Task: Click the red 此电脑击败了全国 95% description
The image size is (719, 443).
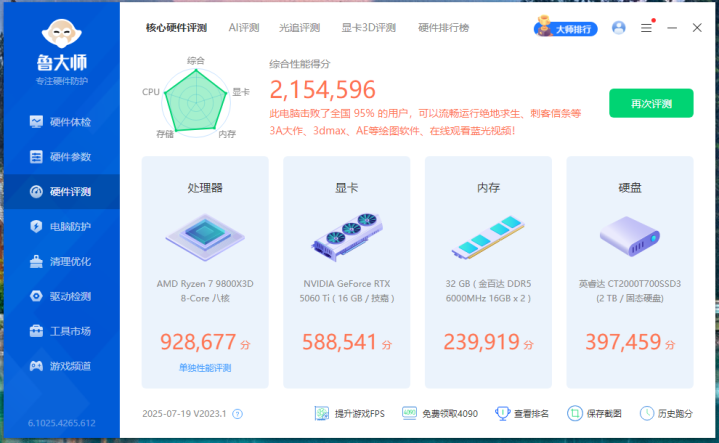Action: click(x=425, y=122)
